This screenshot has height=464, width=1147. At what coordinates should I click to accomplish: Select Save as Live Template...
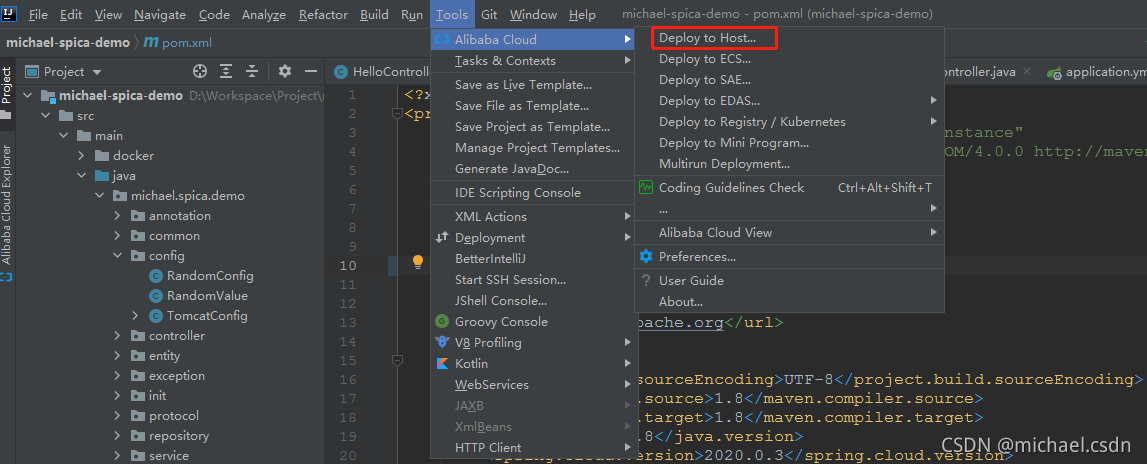(533, 85)
